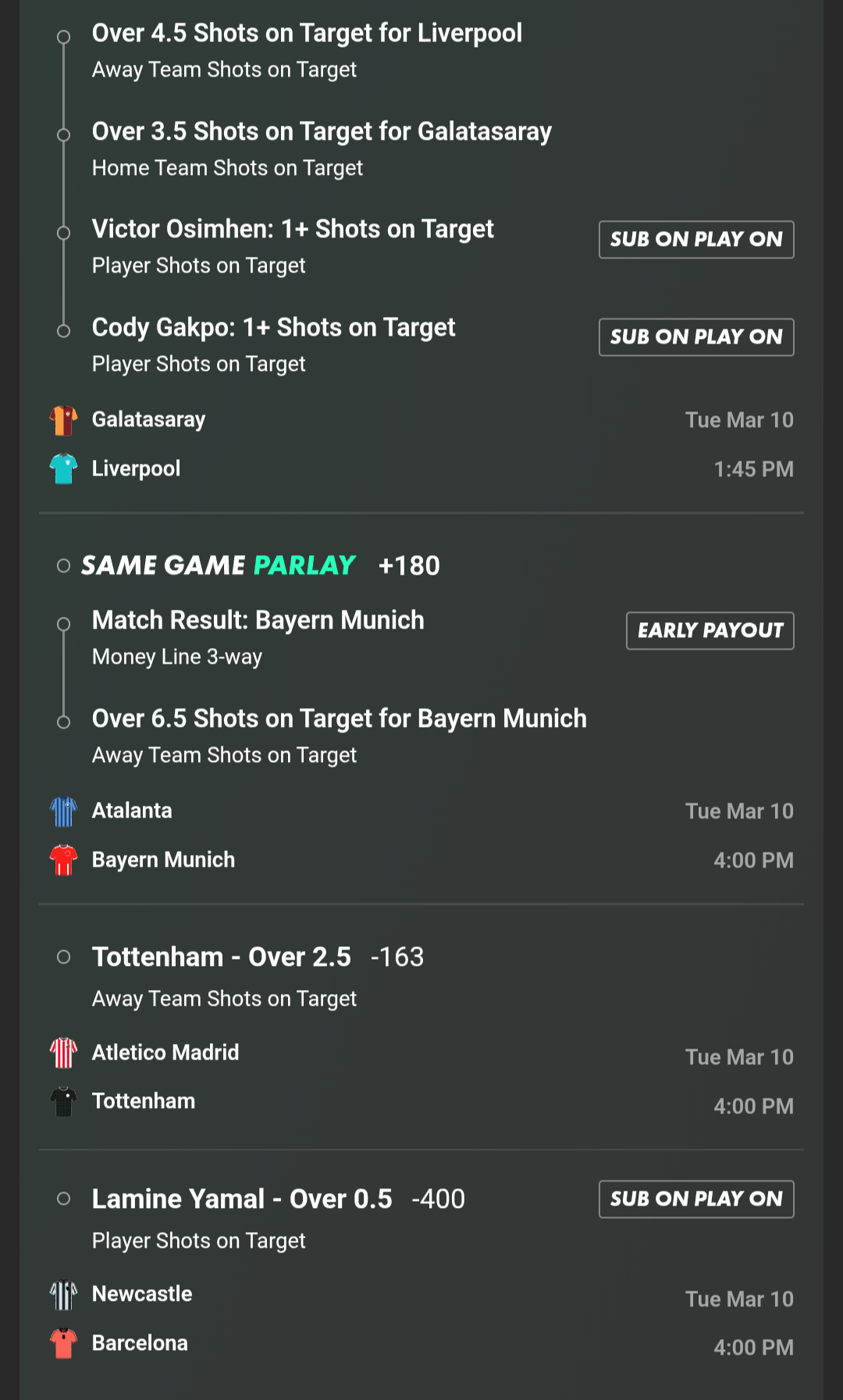This screenshot has height=1400, width=843.
Task: Tap the Atalanta striped jersey icon
Action: tap(63, 811)
